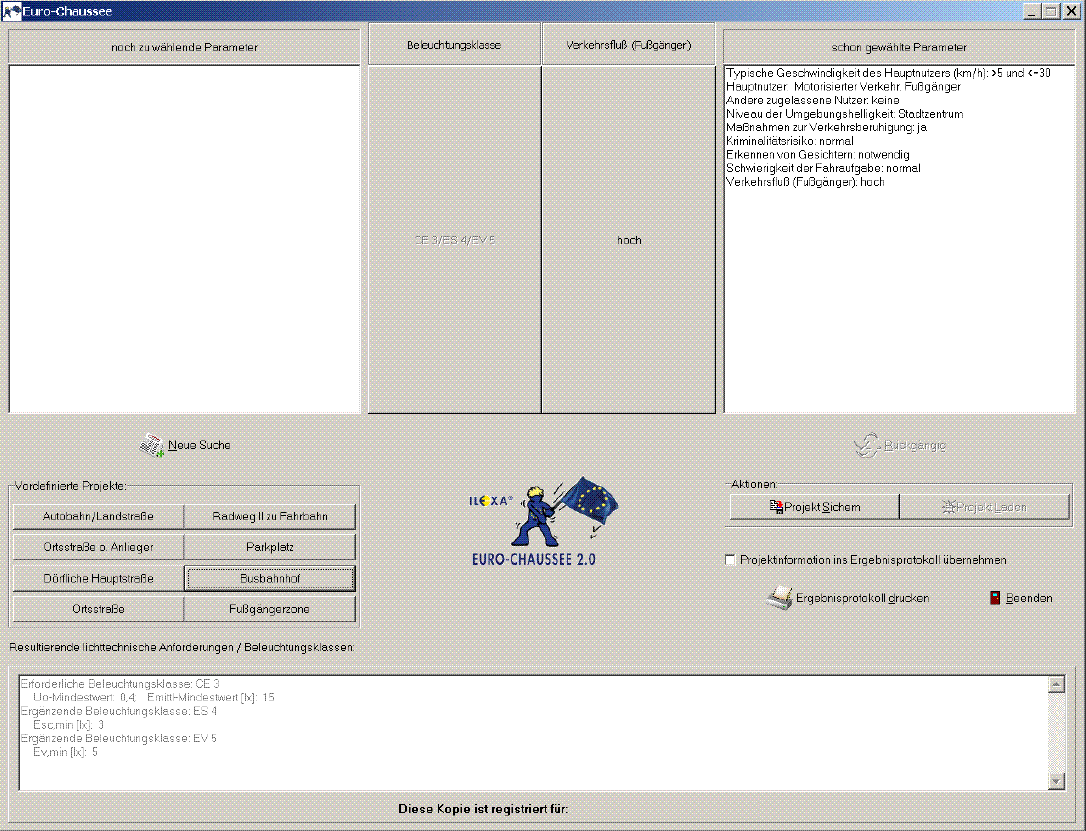This screenshot has height=831, width=1086.
Task: Click the Verkehrsfluß (Fußgänger) column header
Action: click(x=629, y=45)
